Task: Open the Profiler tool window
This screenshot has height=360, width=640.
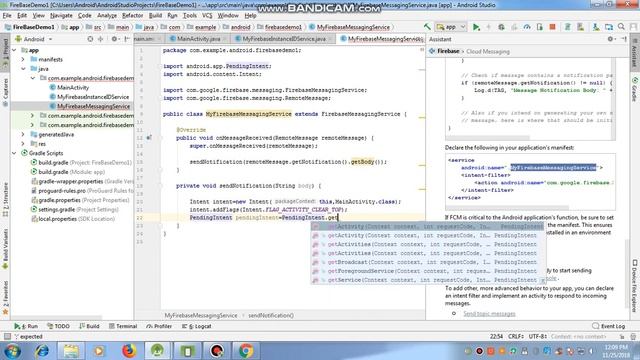Action: tap(159, 326)
